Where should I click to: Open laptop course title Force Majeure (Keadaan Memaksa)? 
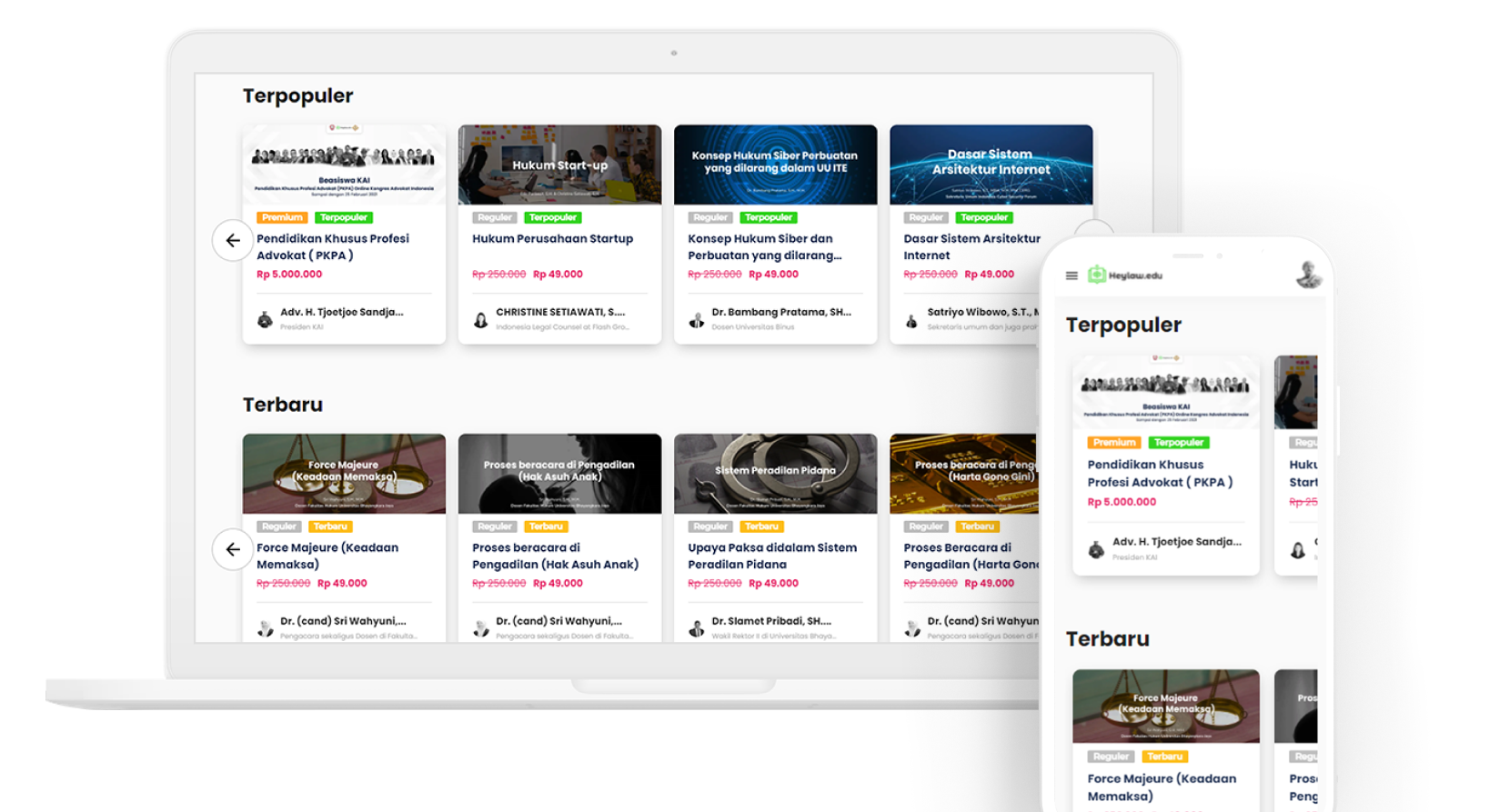[x=327, y=556]
